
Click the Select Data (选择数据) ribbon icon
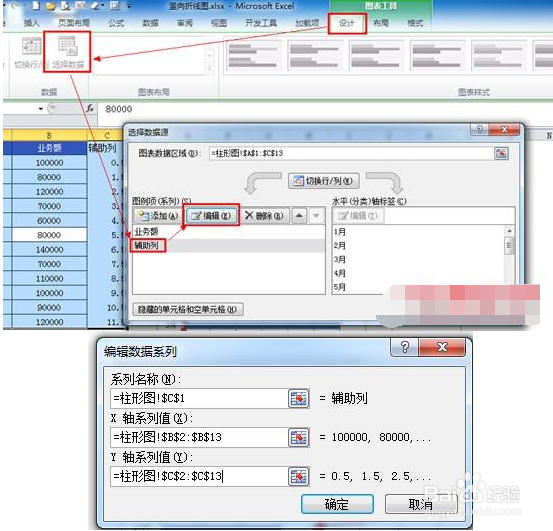point(67,51)
